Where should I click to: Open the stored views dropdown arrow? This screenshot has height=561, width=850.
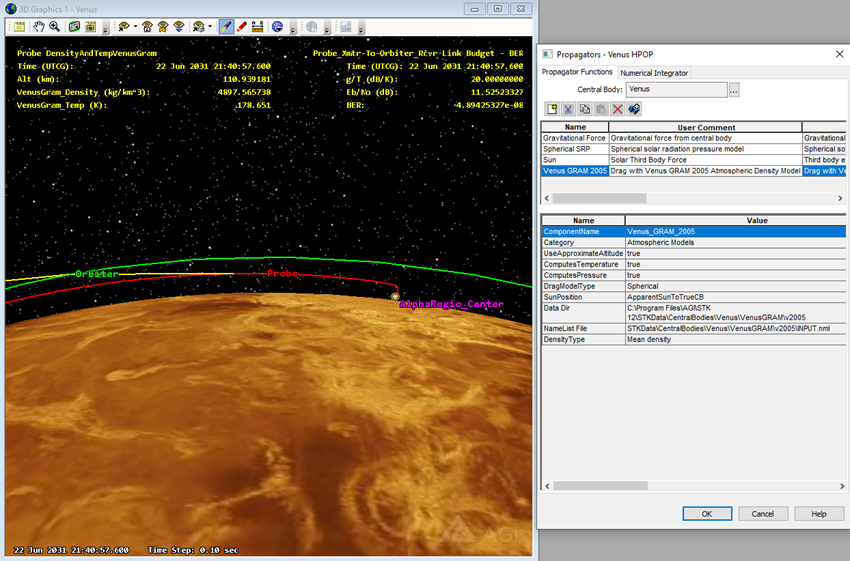pyautogui.click(x=210, y=27)
